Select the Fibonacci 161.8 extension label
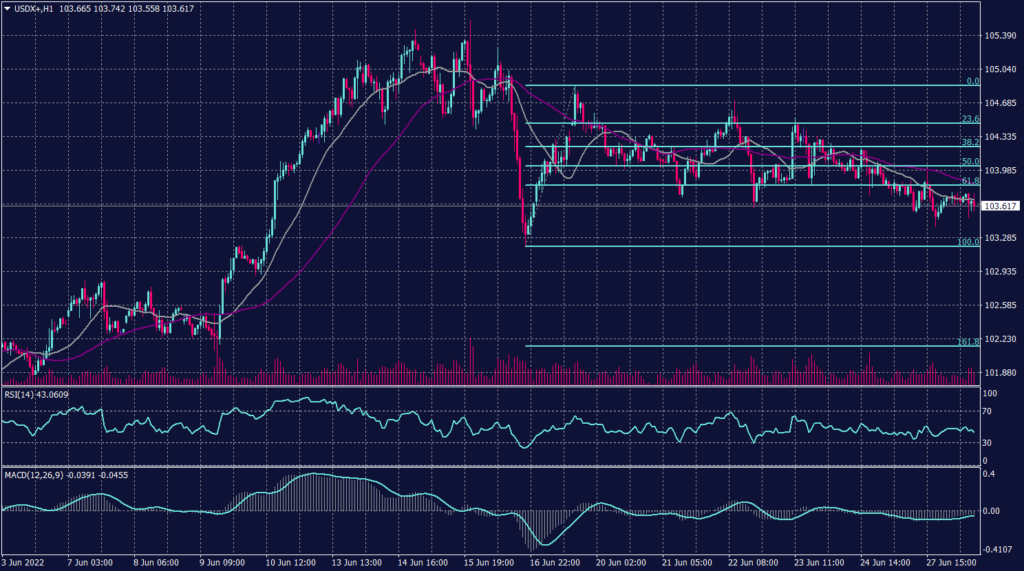 tap(967, 342)
